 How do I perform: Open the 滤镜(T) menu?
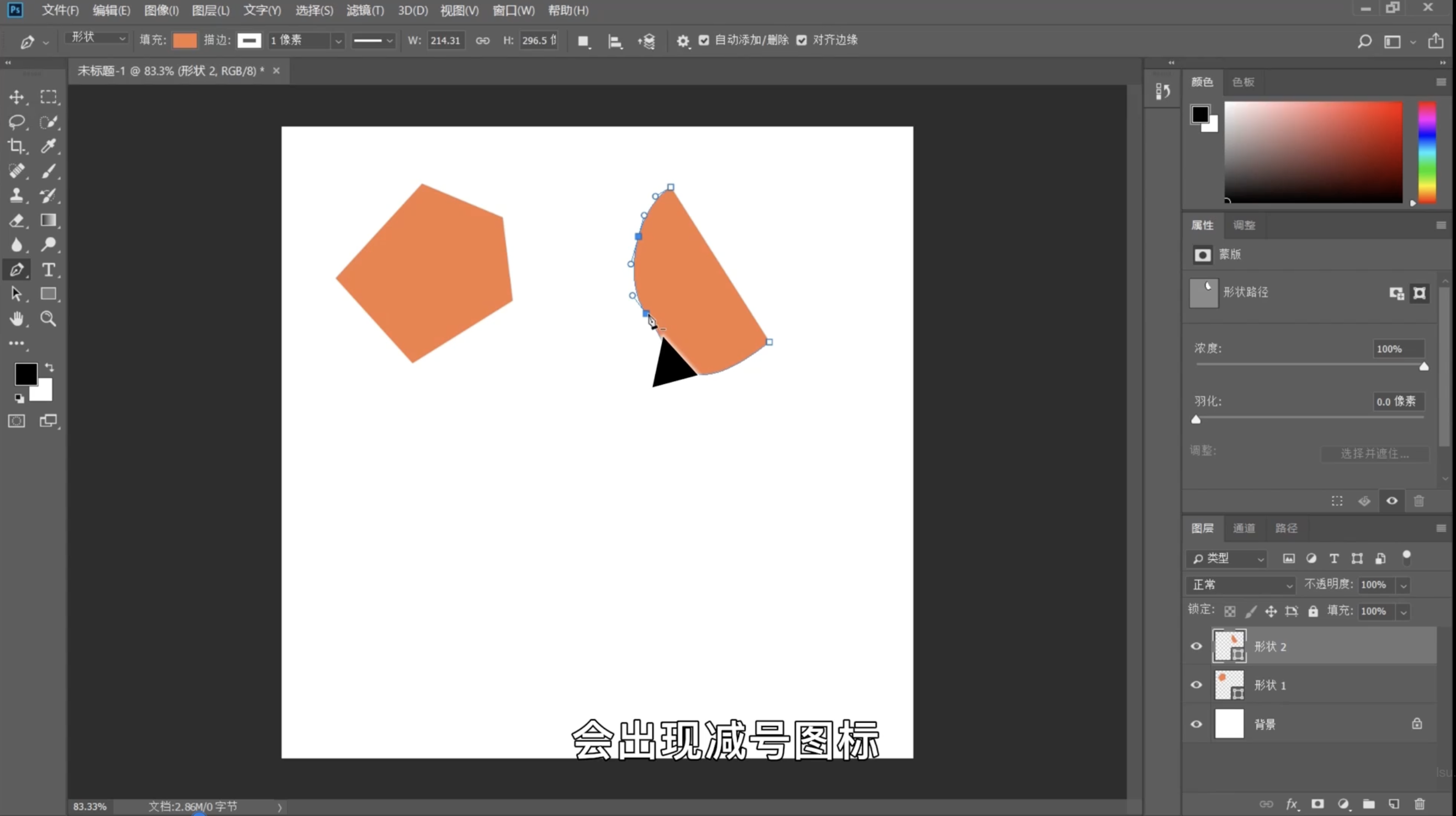[365, 10]
